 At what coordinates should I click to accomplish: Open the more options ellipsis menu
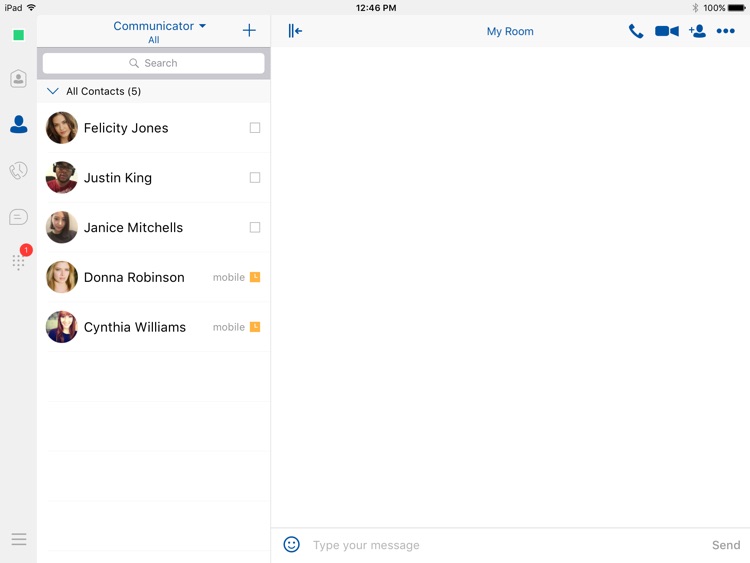[x=726, y=31]
